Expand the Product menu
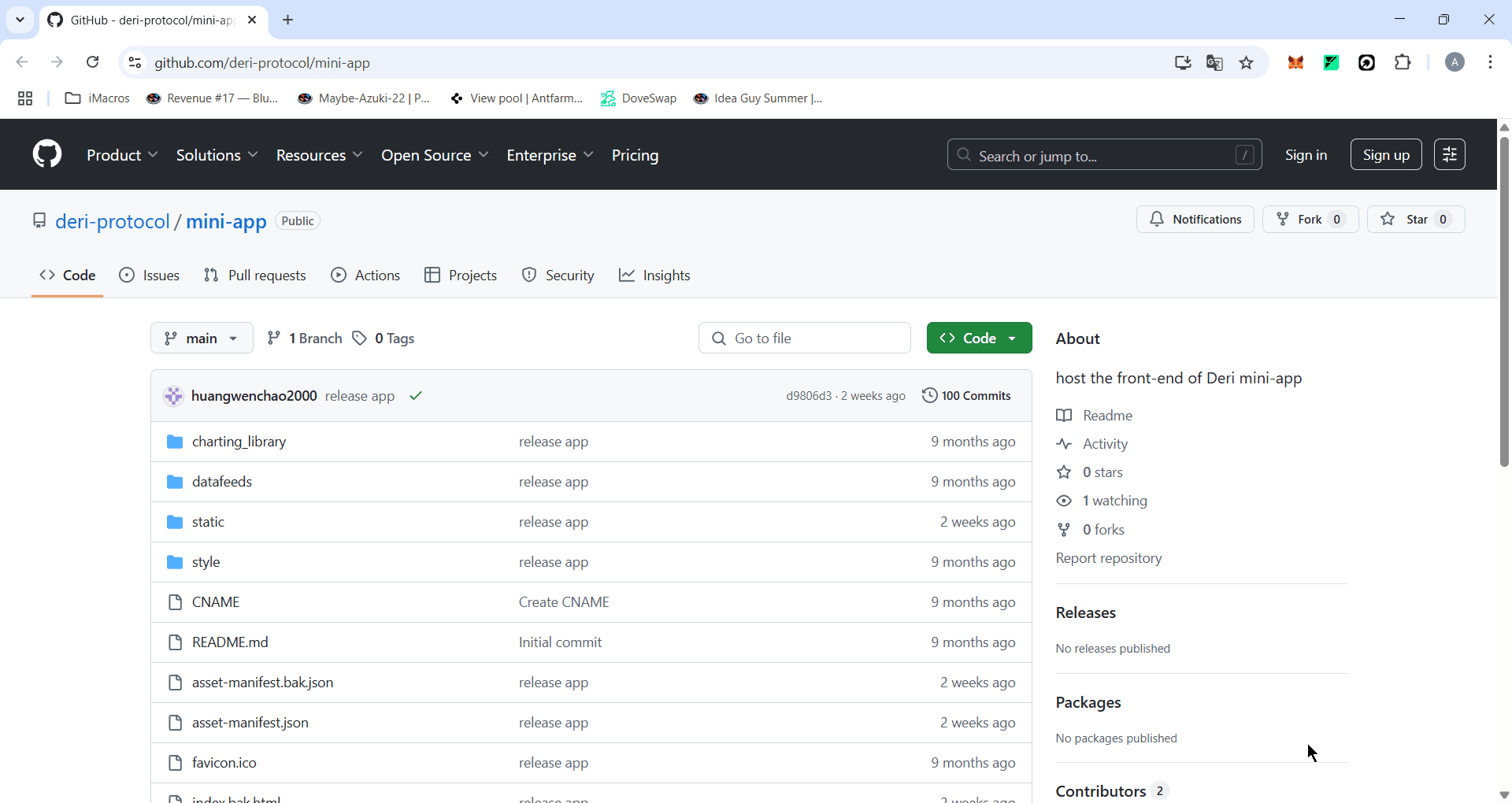1512x803 pixels. (122, 155)
